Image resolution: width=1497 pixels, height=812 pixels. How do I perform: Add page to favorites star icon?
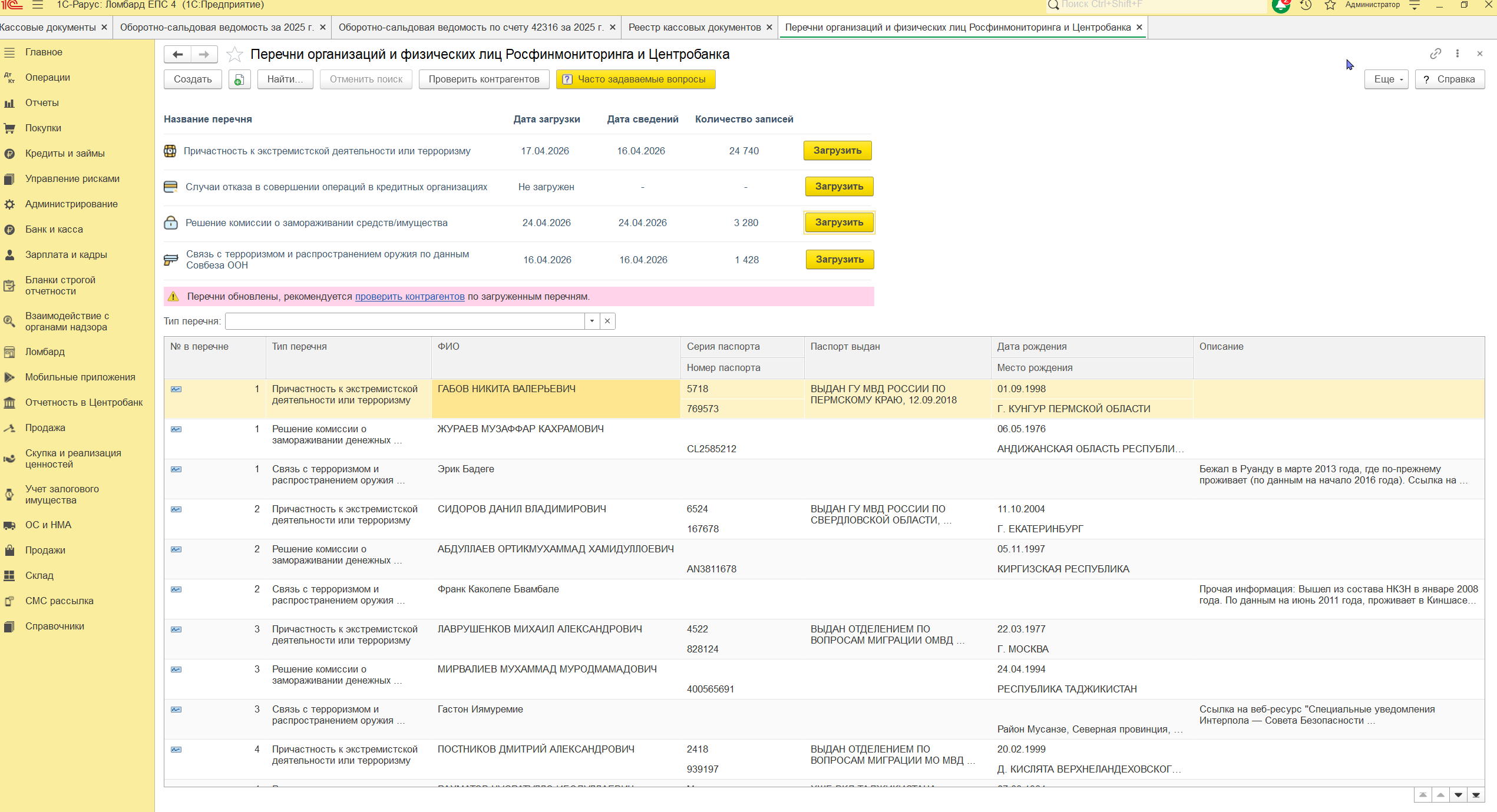click(x=234, y=55)
